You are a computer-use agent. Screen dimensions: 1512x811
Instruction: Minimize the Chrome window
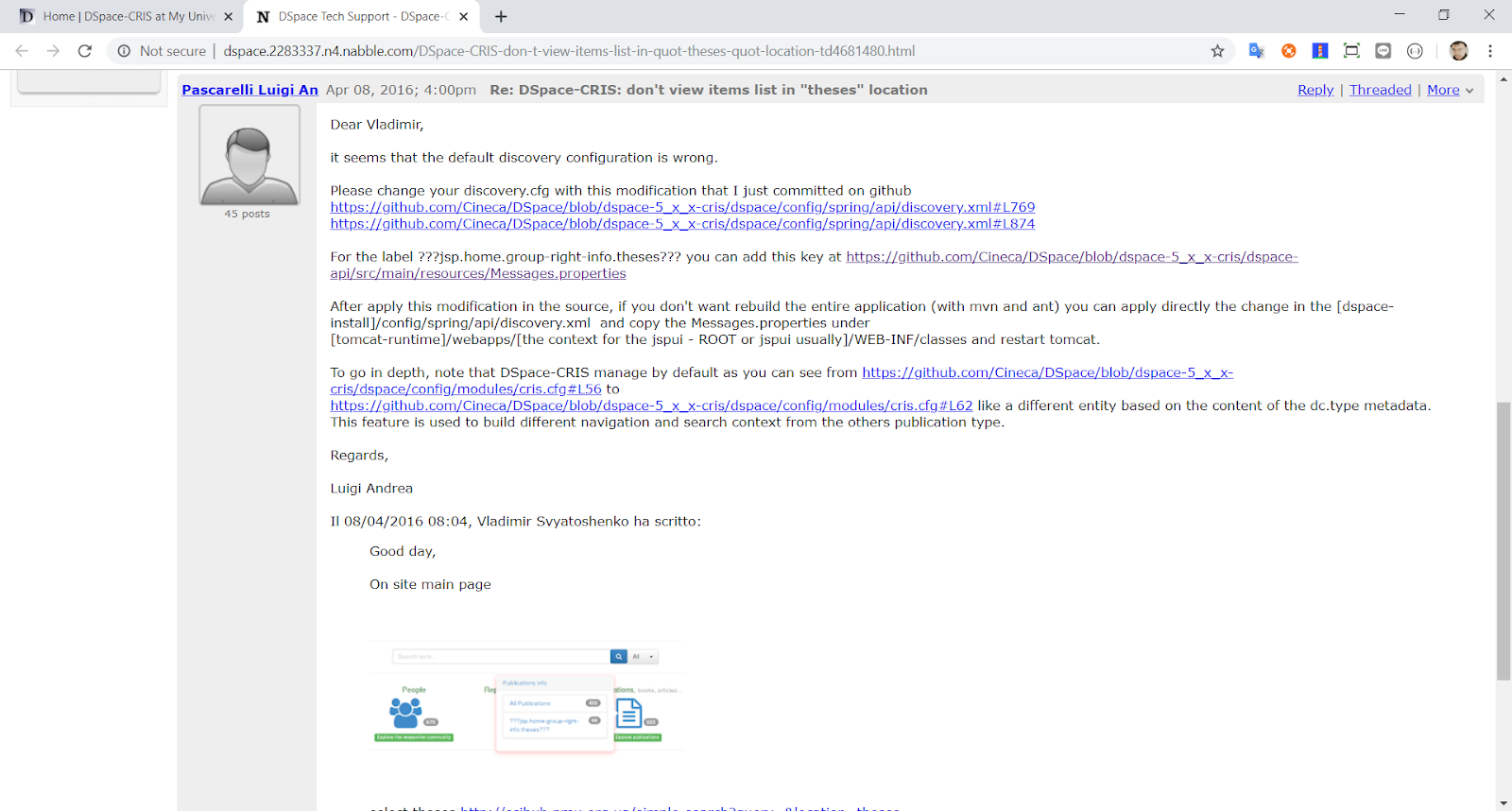1400,14
